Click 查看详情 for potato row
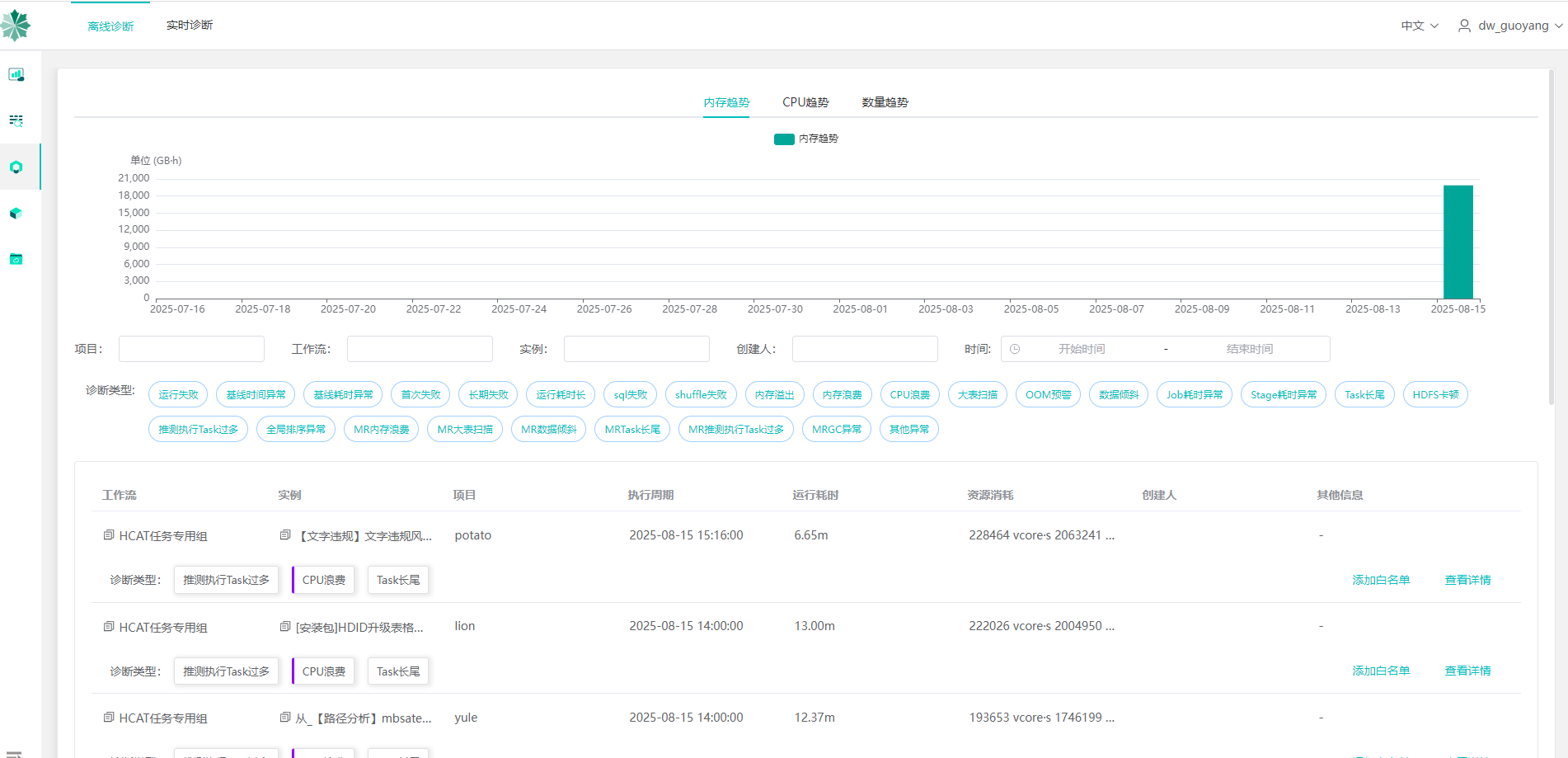This screenshot has width=1568, height=758. [1467, 580]
